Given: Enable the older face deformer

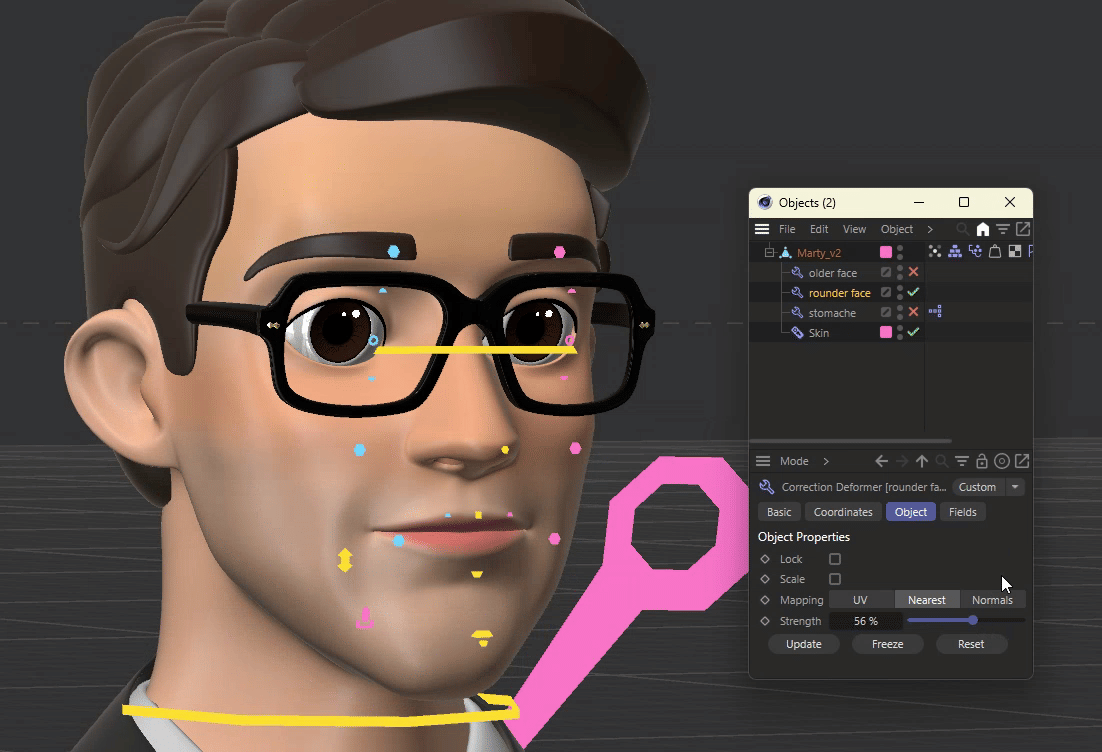Looking at the screenshot, I should coord(913,272).
